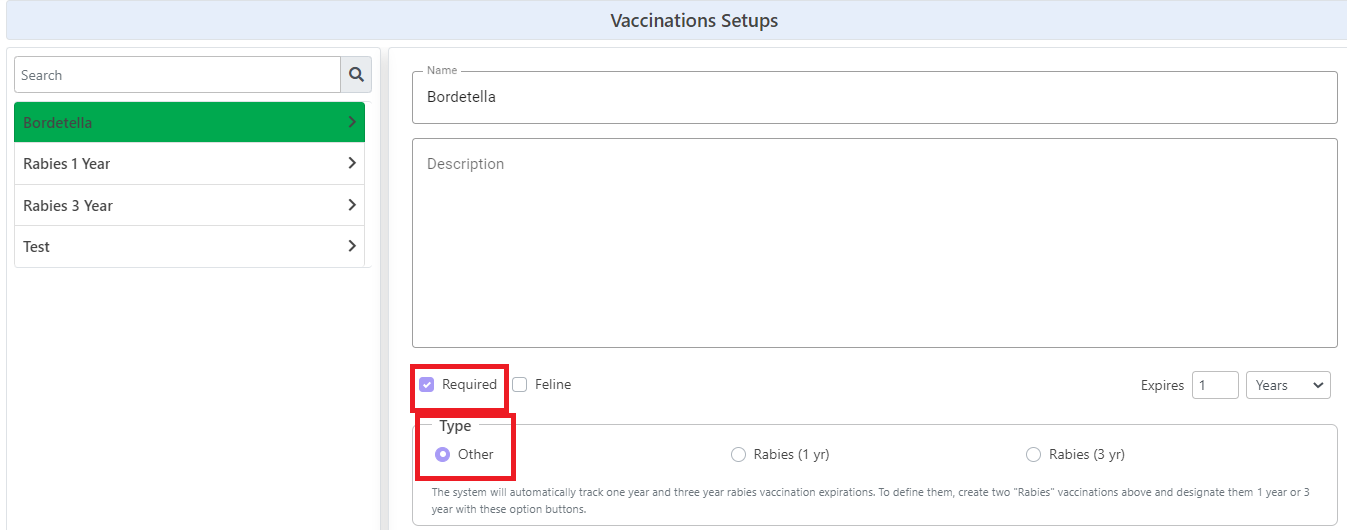Click into the Name field containing Bordetella
Screen dimensions: 1347x530
click(875, 97)
